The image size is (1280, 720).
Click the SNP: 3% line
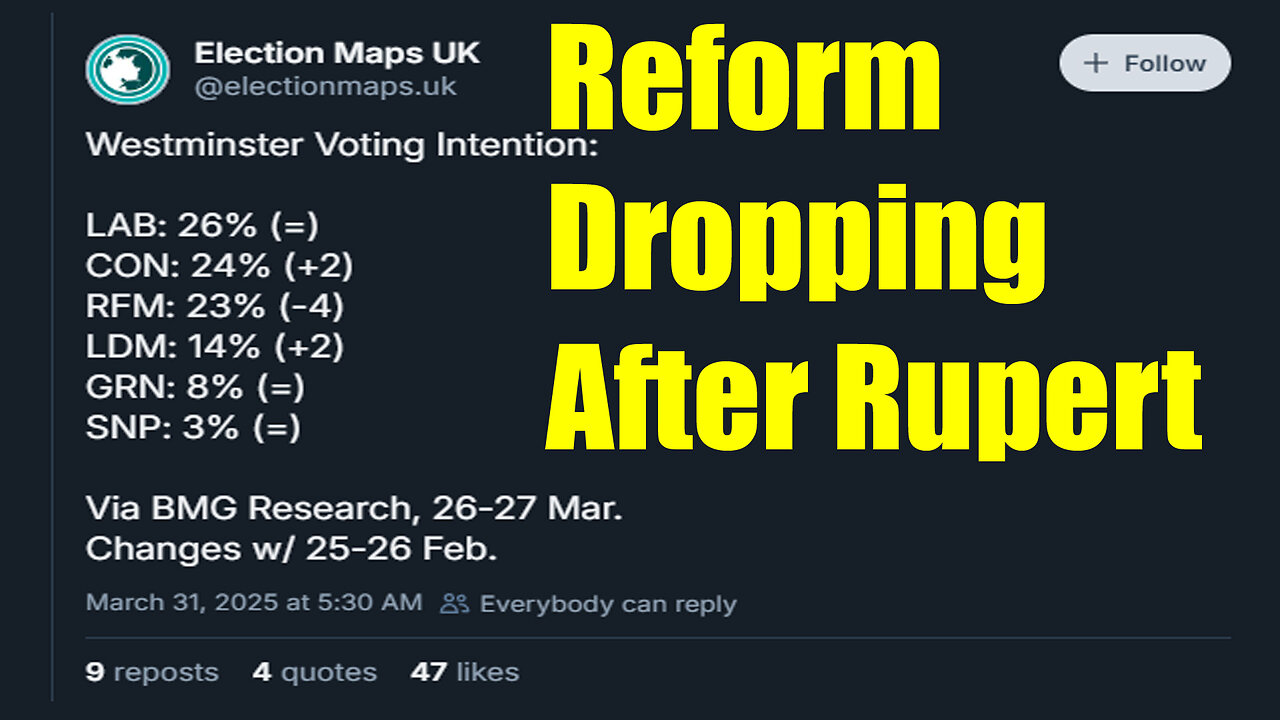(193, 427)
